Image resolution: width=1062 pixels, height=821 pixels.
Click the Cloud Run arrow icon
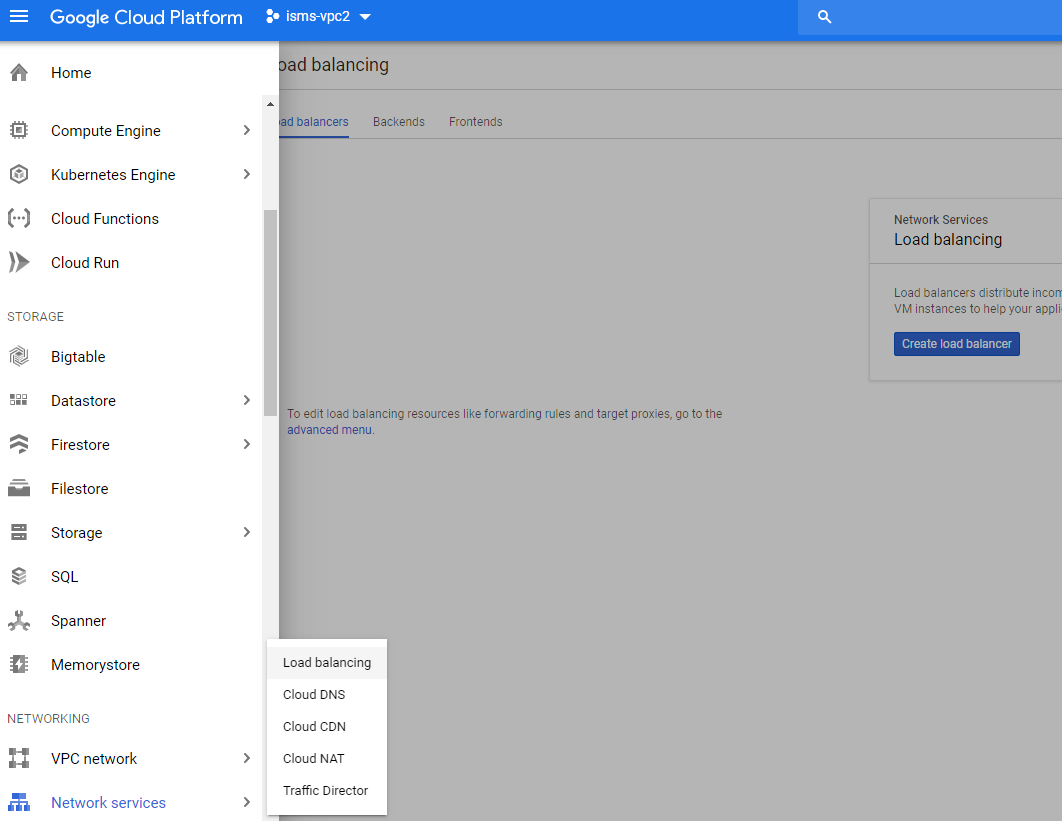coord(19,262)
